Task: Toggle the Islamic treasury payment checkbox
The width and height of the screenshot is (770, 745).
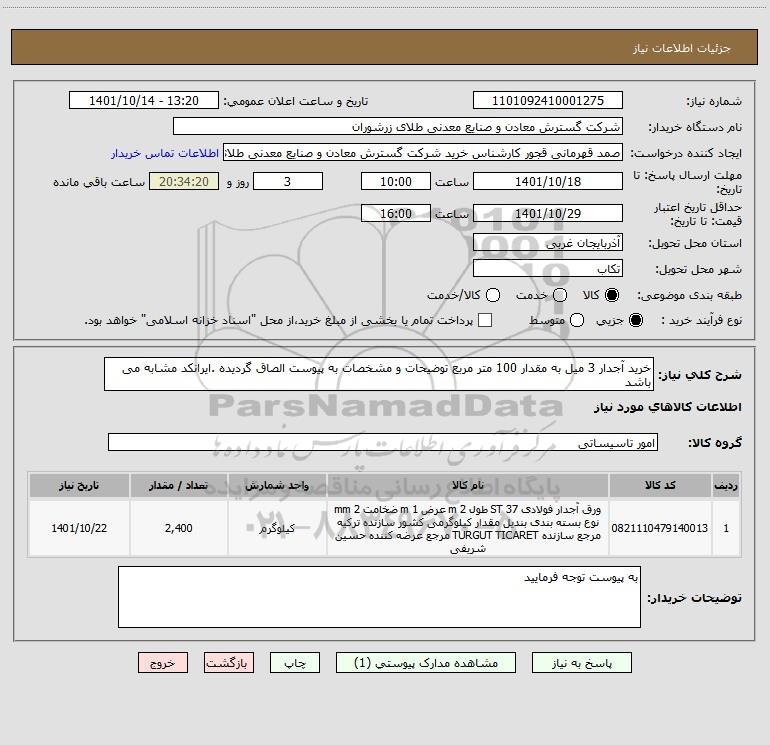Action: pyautogui.click(x=485, y=320)
